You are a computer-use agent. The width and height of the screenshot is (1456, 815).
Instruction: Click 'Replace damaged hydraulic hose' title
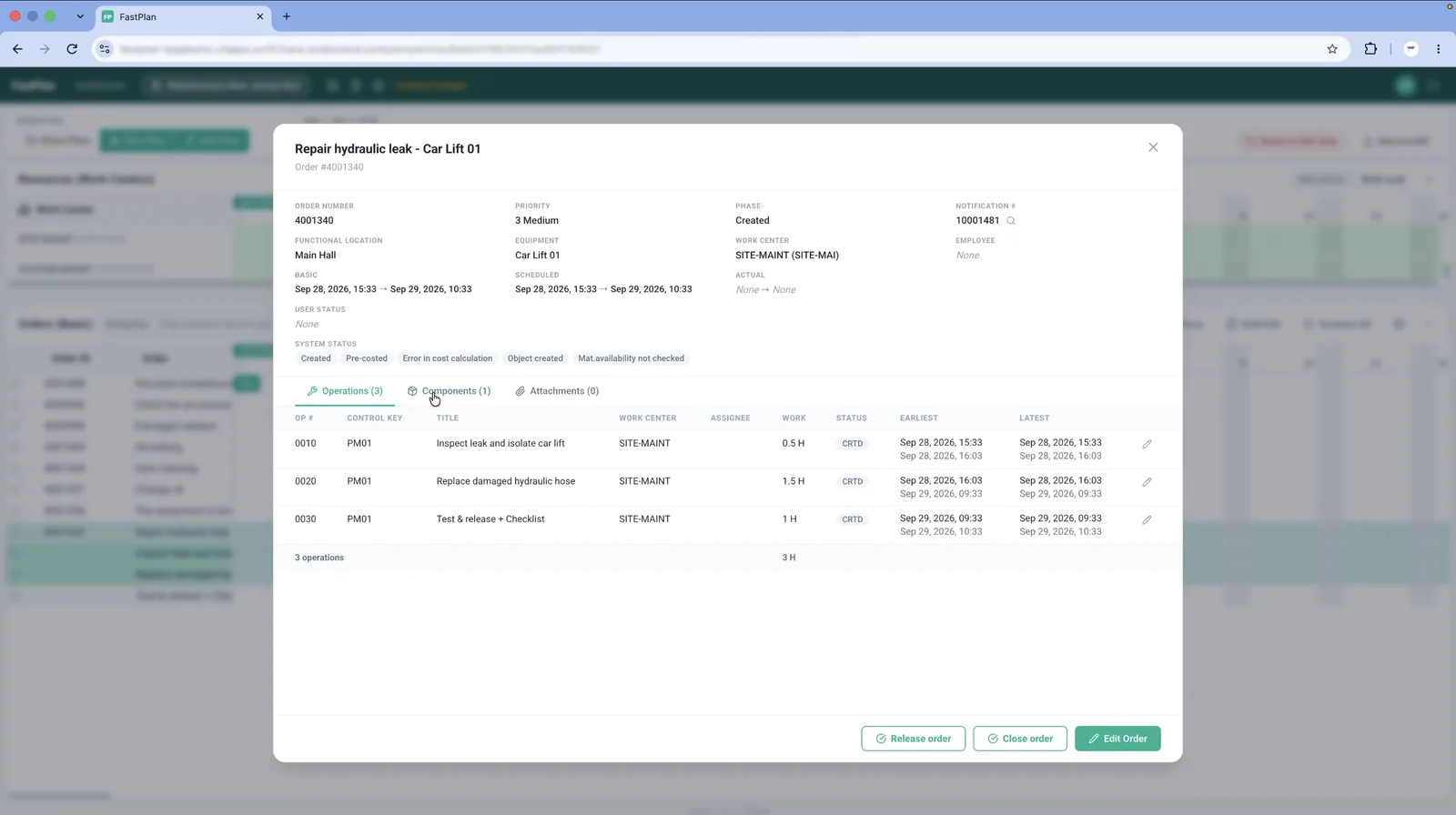coord(506,481)
